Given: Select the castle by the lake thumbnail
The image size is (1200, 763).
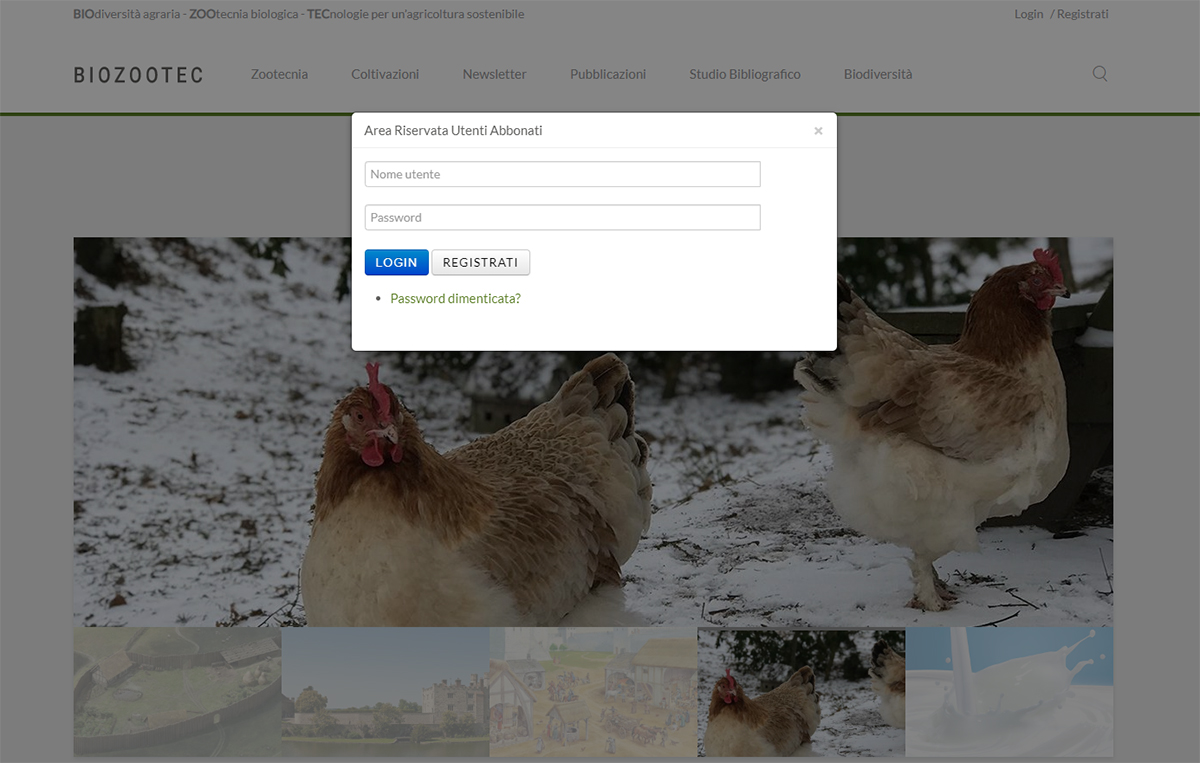Looking at the screenshot, I should click(x=386, y=692).
